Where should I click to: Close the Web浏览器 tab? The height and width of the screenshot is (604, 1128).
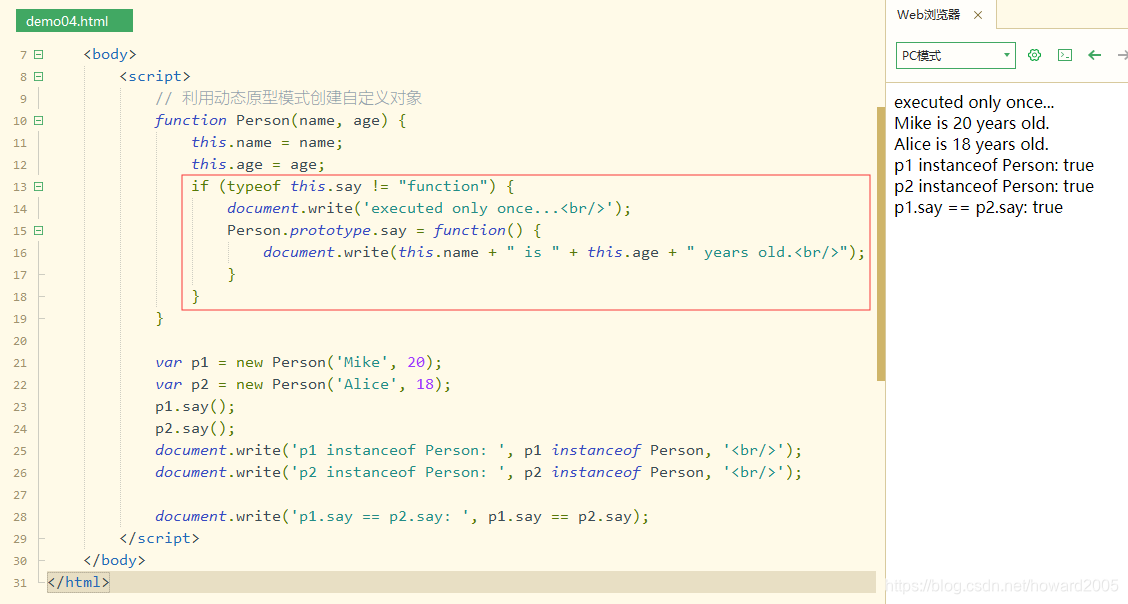pos(978,15)
